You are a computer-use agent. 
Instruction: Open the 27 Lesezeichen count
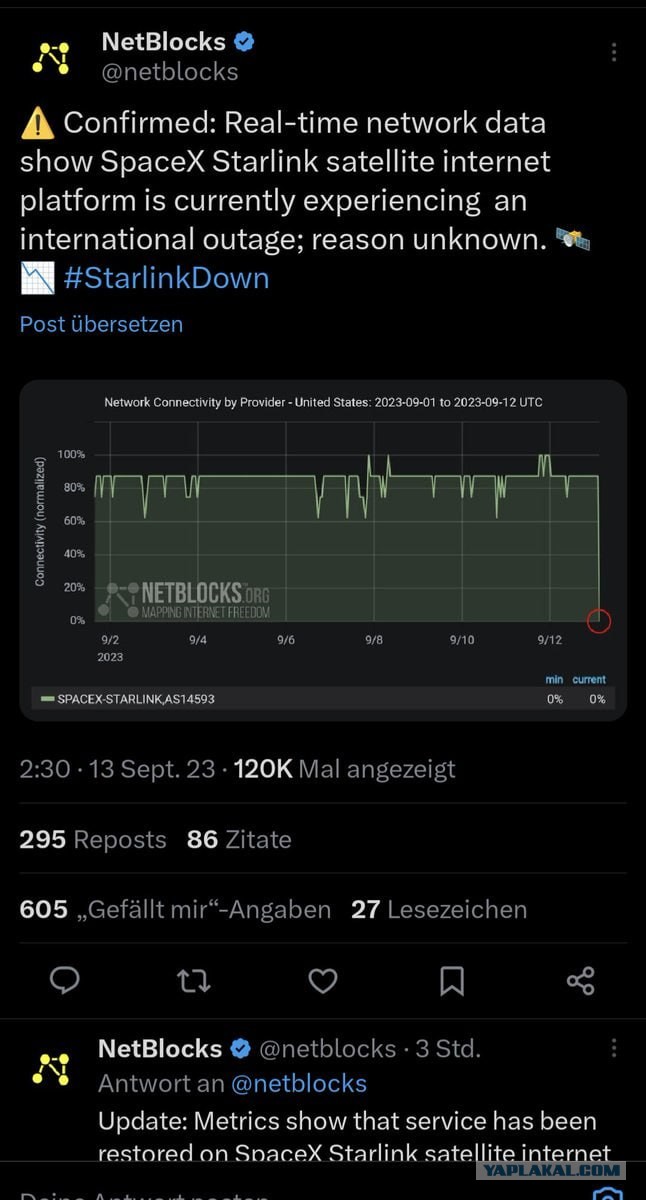439,909
